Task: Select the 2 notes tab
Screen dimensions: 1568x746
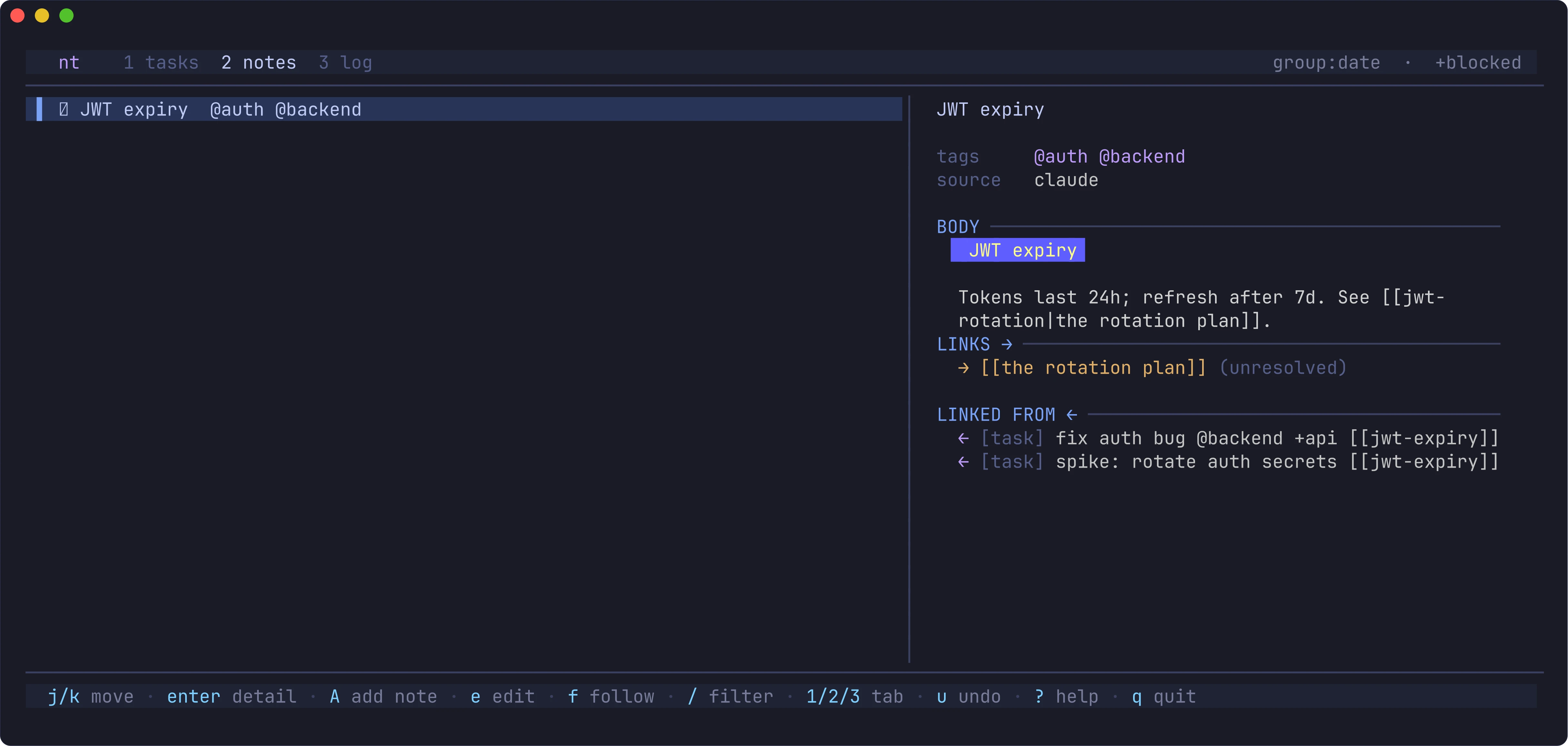Action: pyautogui.click(x=259, y=63)
